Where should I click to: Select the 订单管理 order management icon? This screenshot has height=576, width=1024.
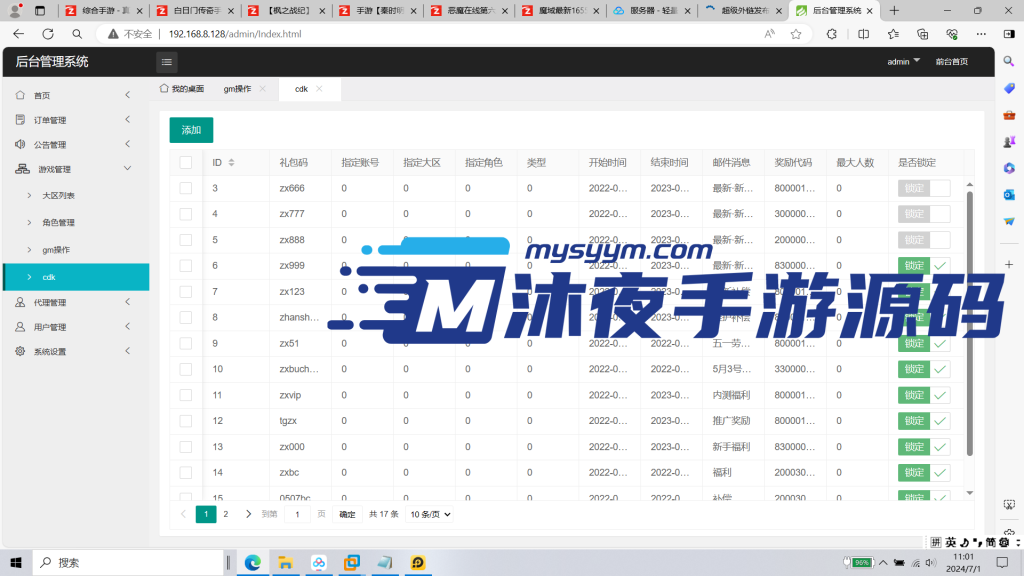coord(20,119)
